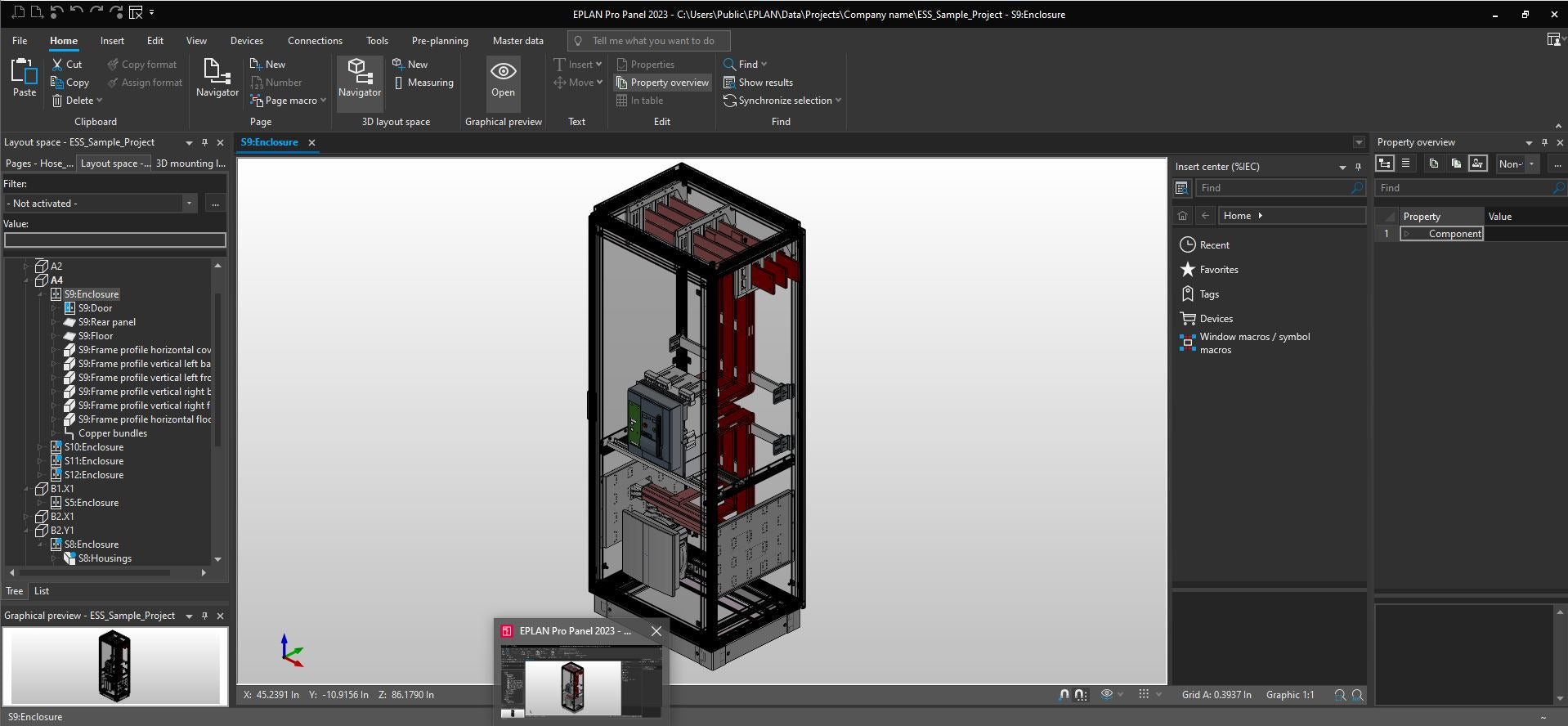Click the Copy button in Clipboard group

(x=70, y=83)
